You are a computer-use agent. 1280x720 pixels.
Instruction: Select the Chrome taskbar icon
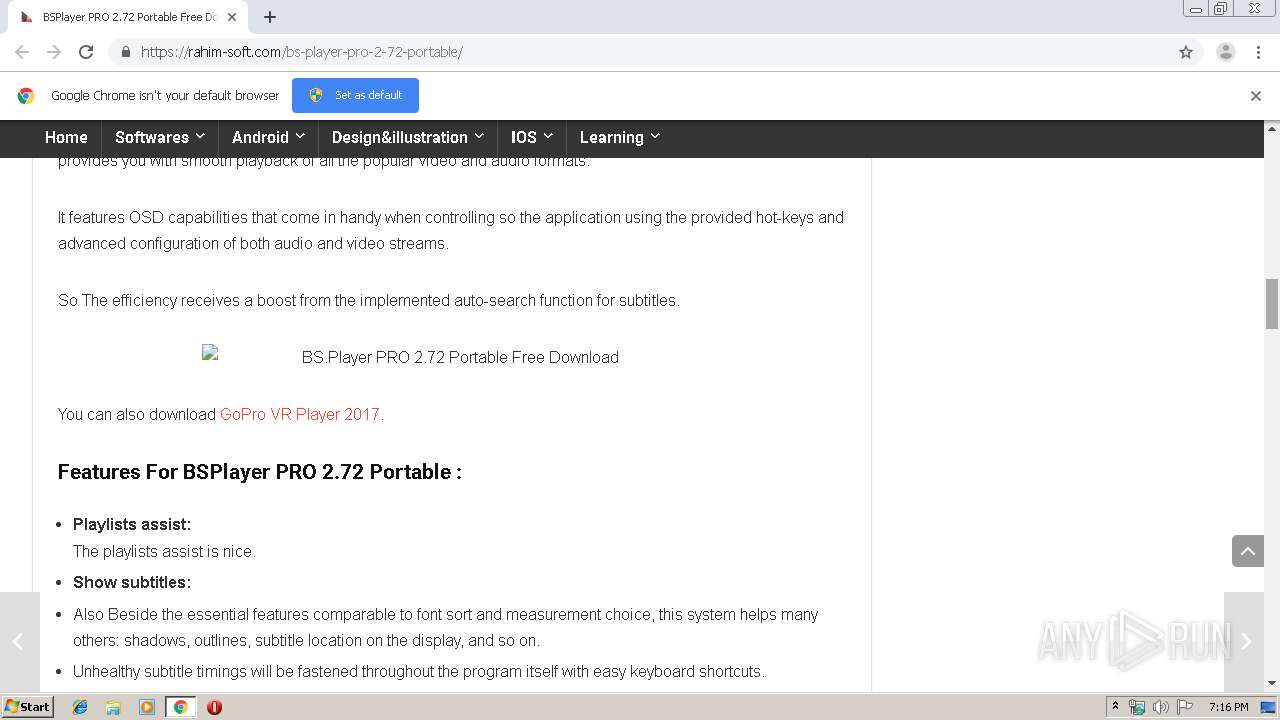[180, 707]
